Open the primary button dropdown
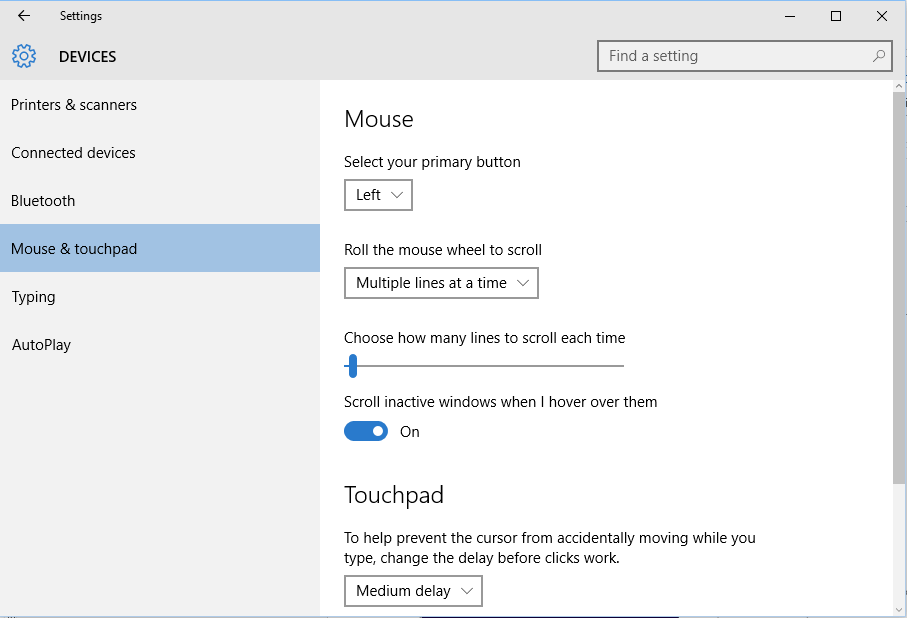The image size is (907, 618). pyautogui.click(x=378, y=195)
